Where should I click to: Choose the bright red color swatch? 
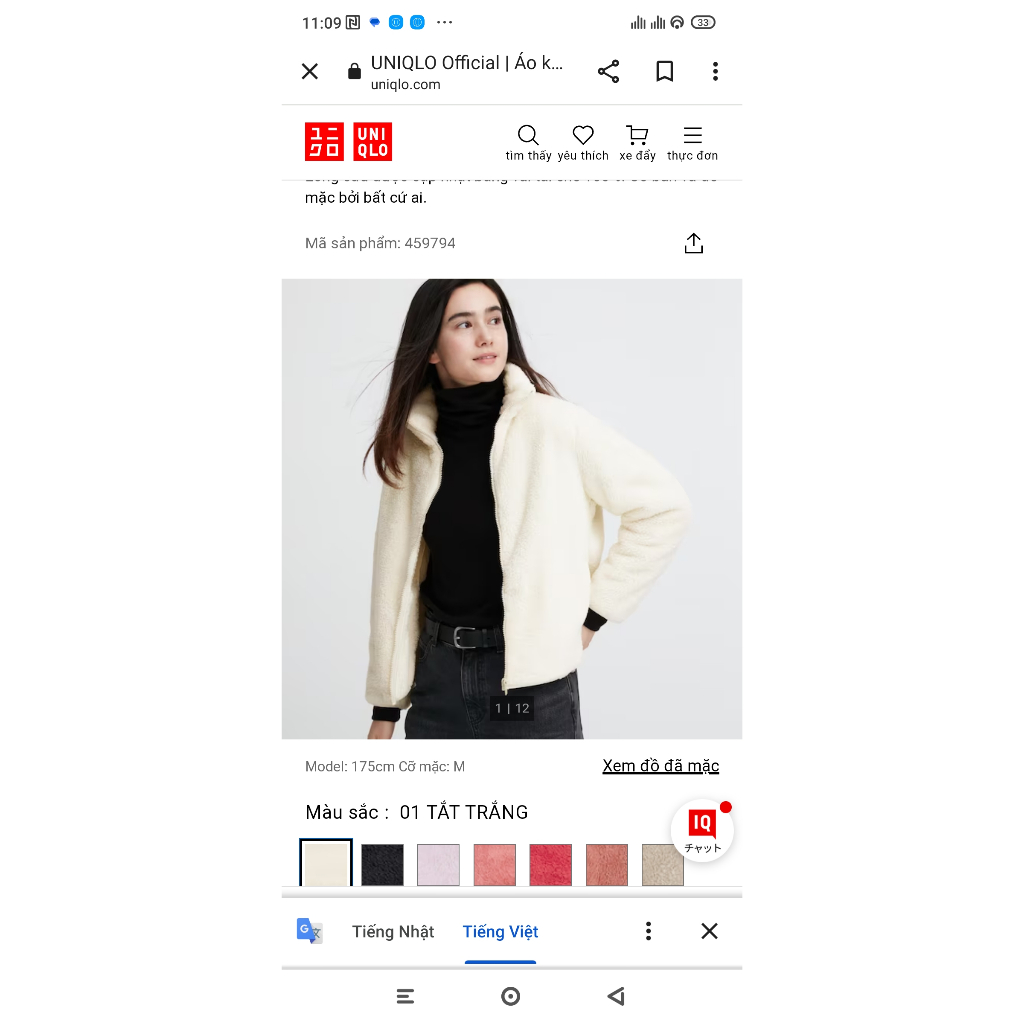pyautogui.click(x=551, y=865)
